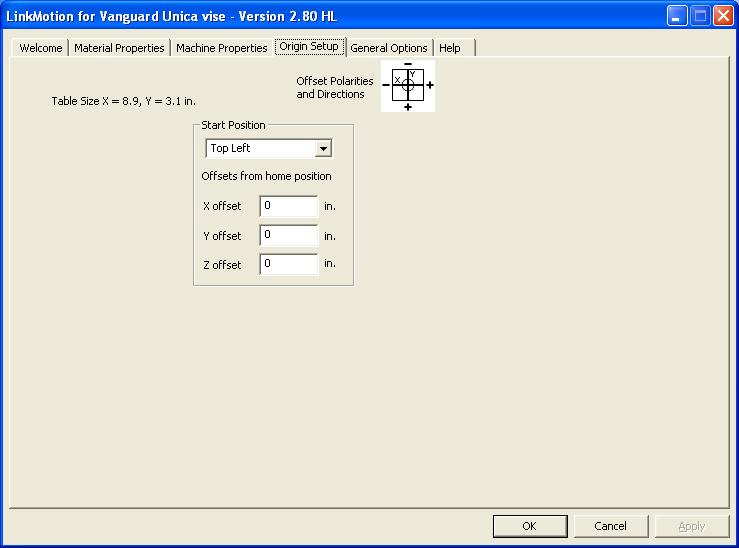Image resolution: width=739 pixels, height=548 pixels.
Task: Click the Start Position group label
Action: (x=233, y=125)
